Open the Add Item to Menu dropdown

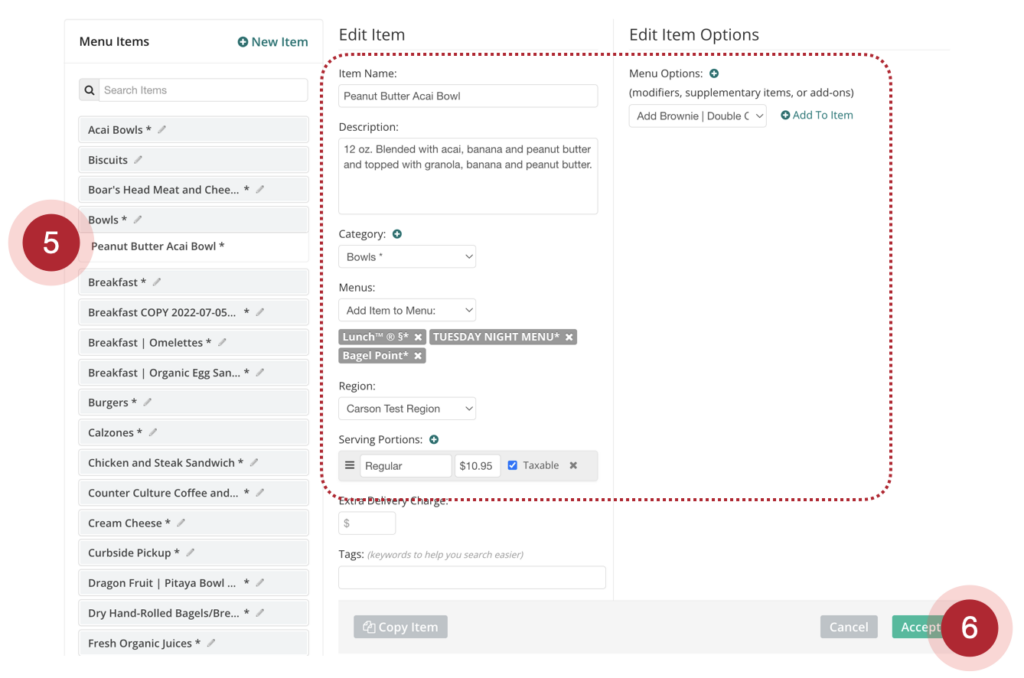pos(407,311)
